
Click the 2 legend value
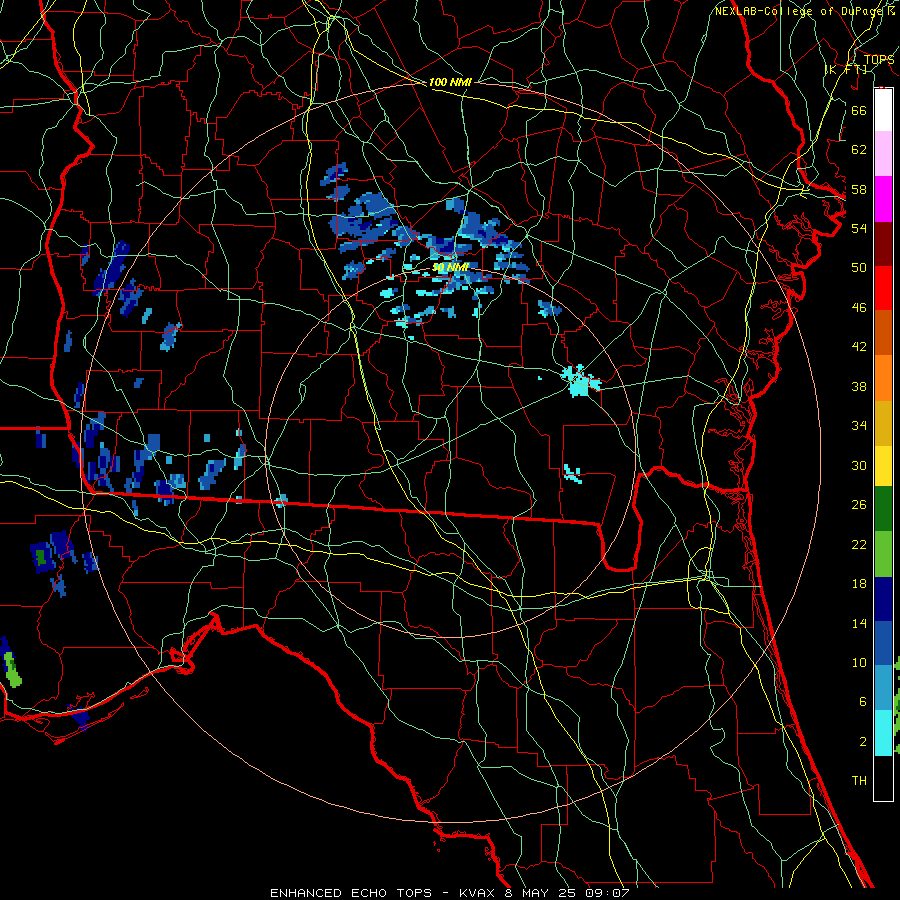tap(862, 742)
